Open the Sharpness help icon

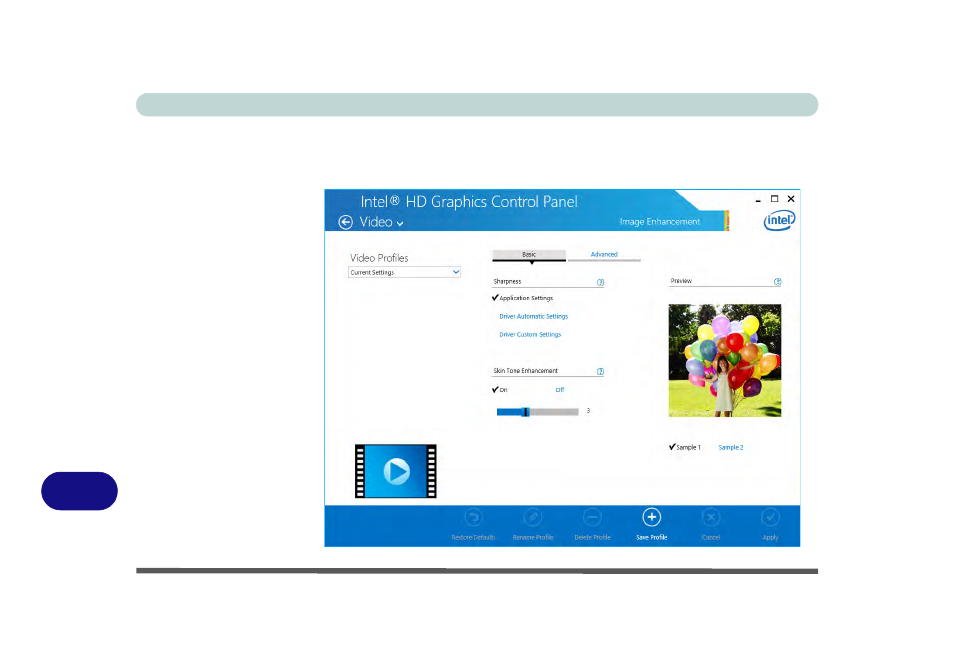(601, 282)
